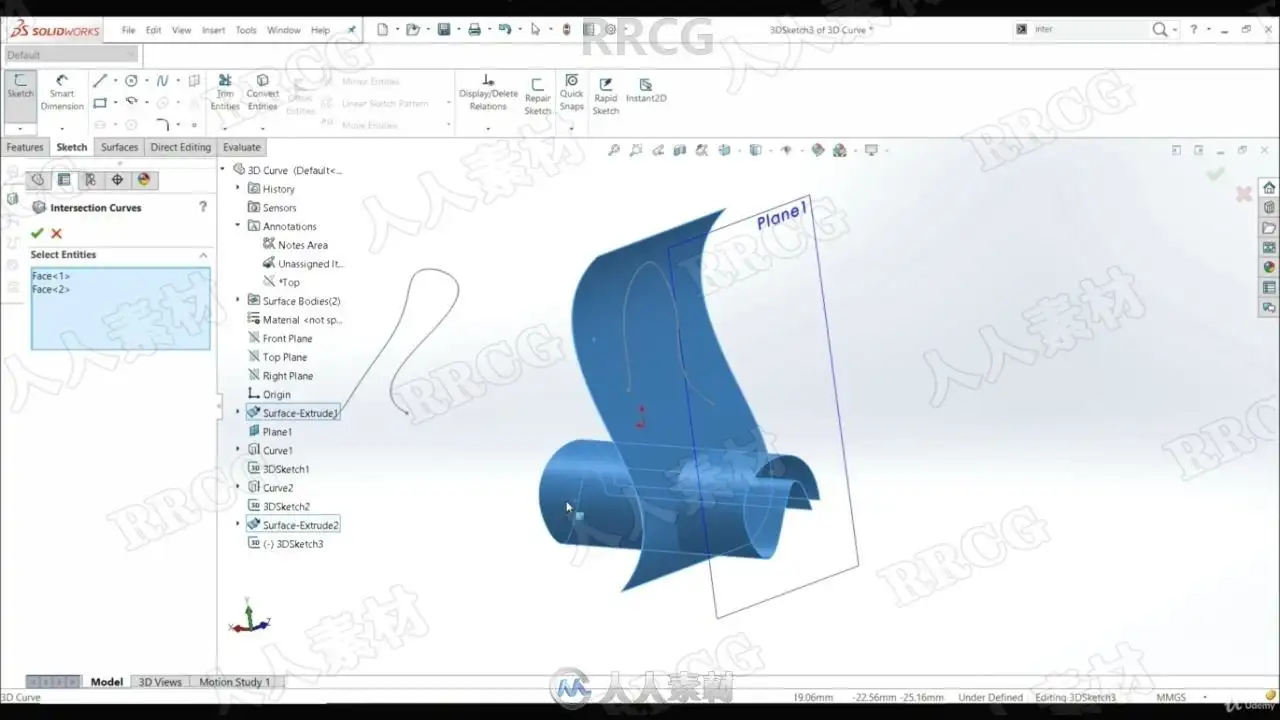Switch to the Evaluate ribbon tab
The height and width of the screenshot is (720, 1280).
click(x=242, y=147)
